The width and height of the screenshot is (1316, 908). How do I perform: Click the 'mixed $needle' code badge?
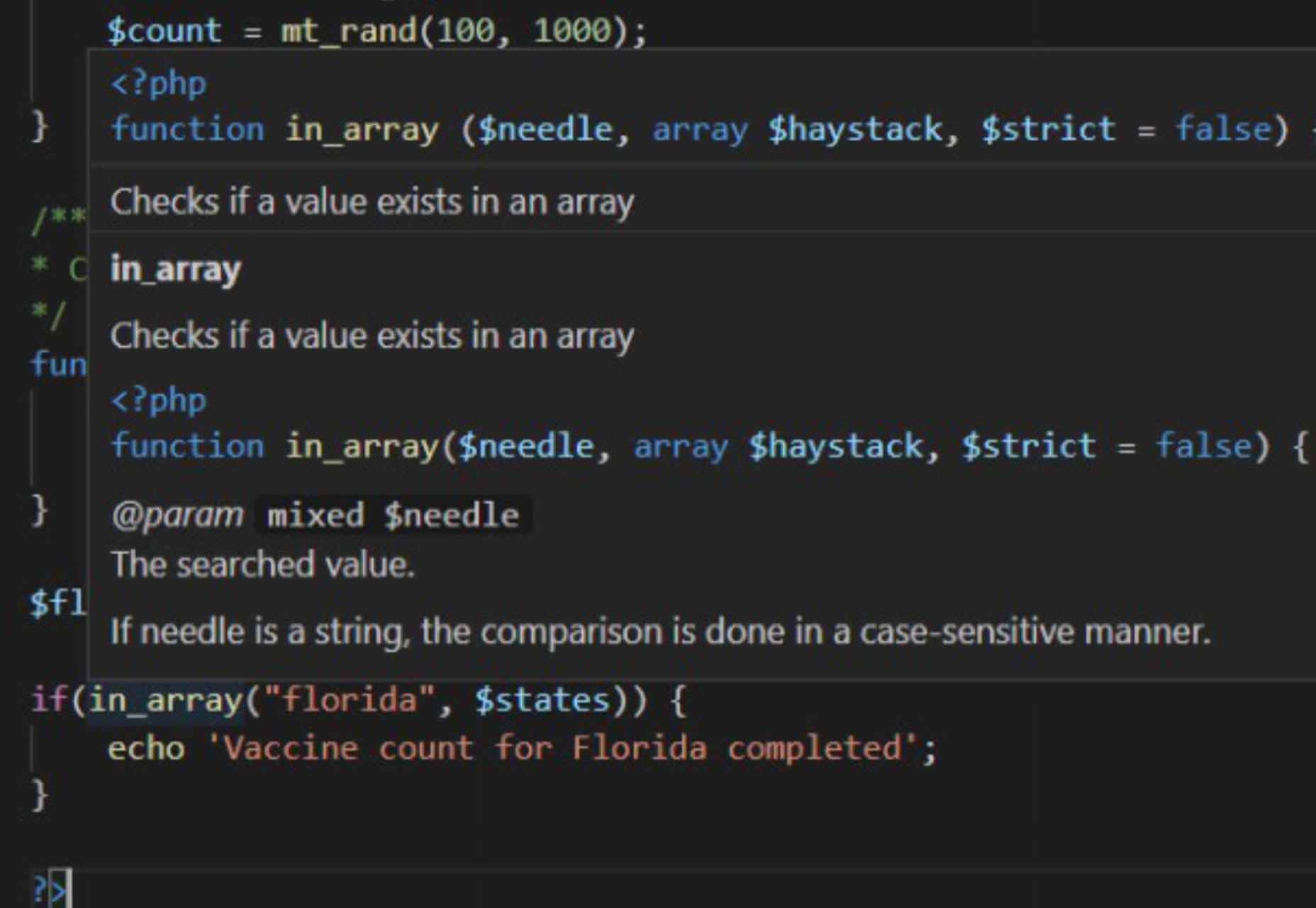pyautogui.click(x=394, y=515)
